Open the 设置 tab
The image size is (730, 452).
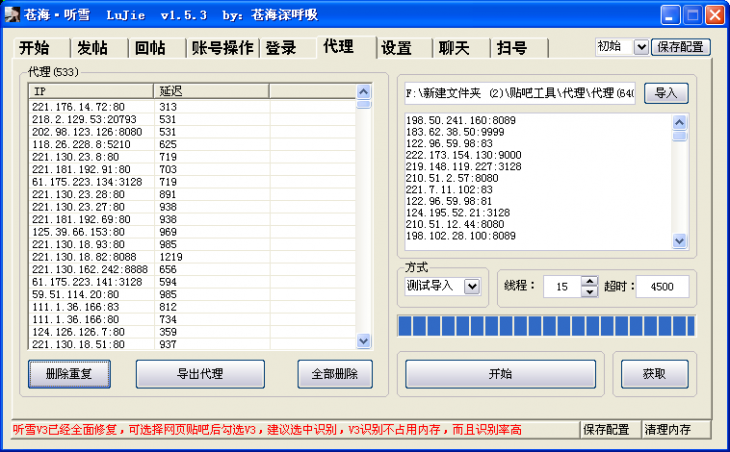396,49
